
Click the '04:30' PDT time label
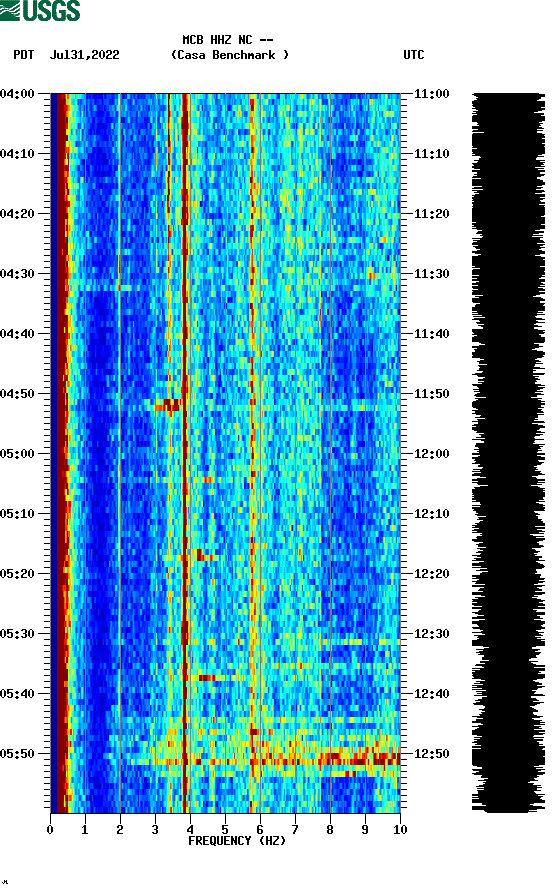(x=17, y=273)
